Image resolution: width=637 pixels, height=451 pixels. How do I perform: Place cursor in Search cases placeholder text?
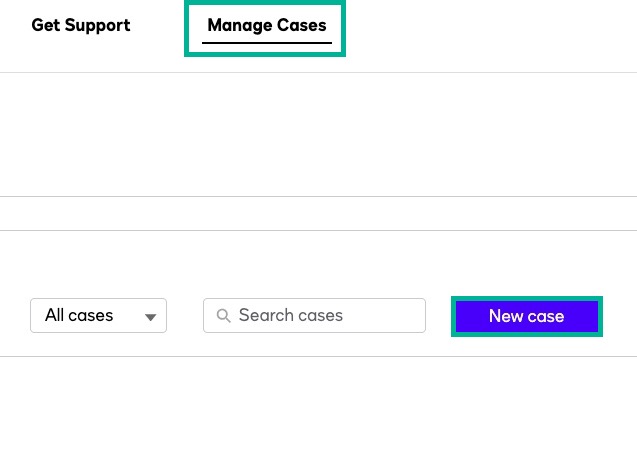coord(291,316)
